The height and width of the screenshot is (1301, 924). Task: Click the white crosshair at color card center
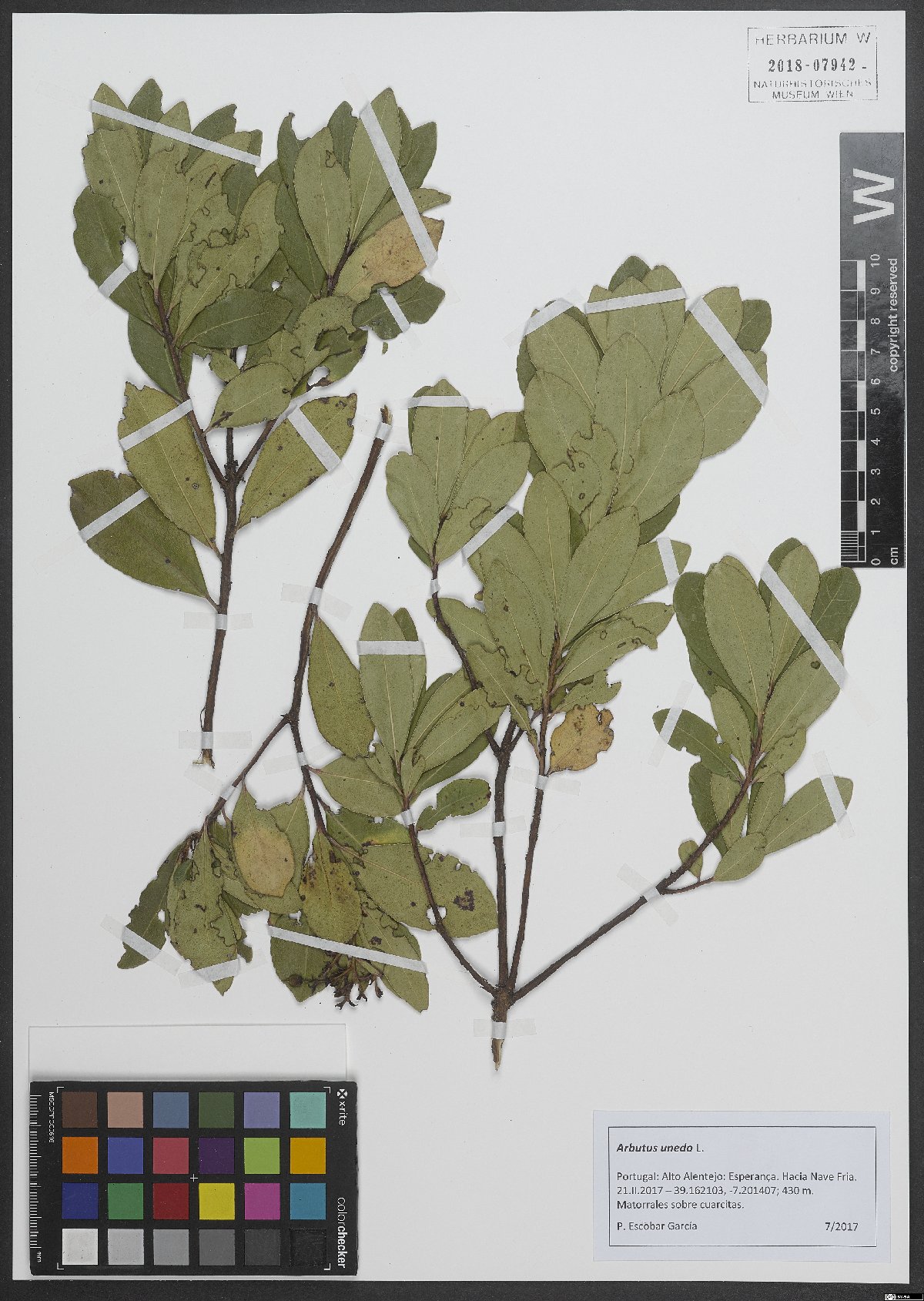(x=193, y=1178)
